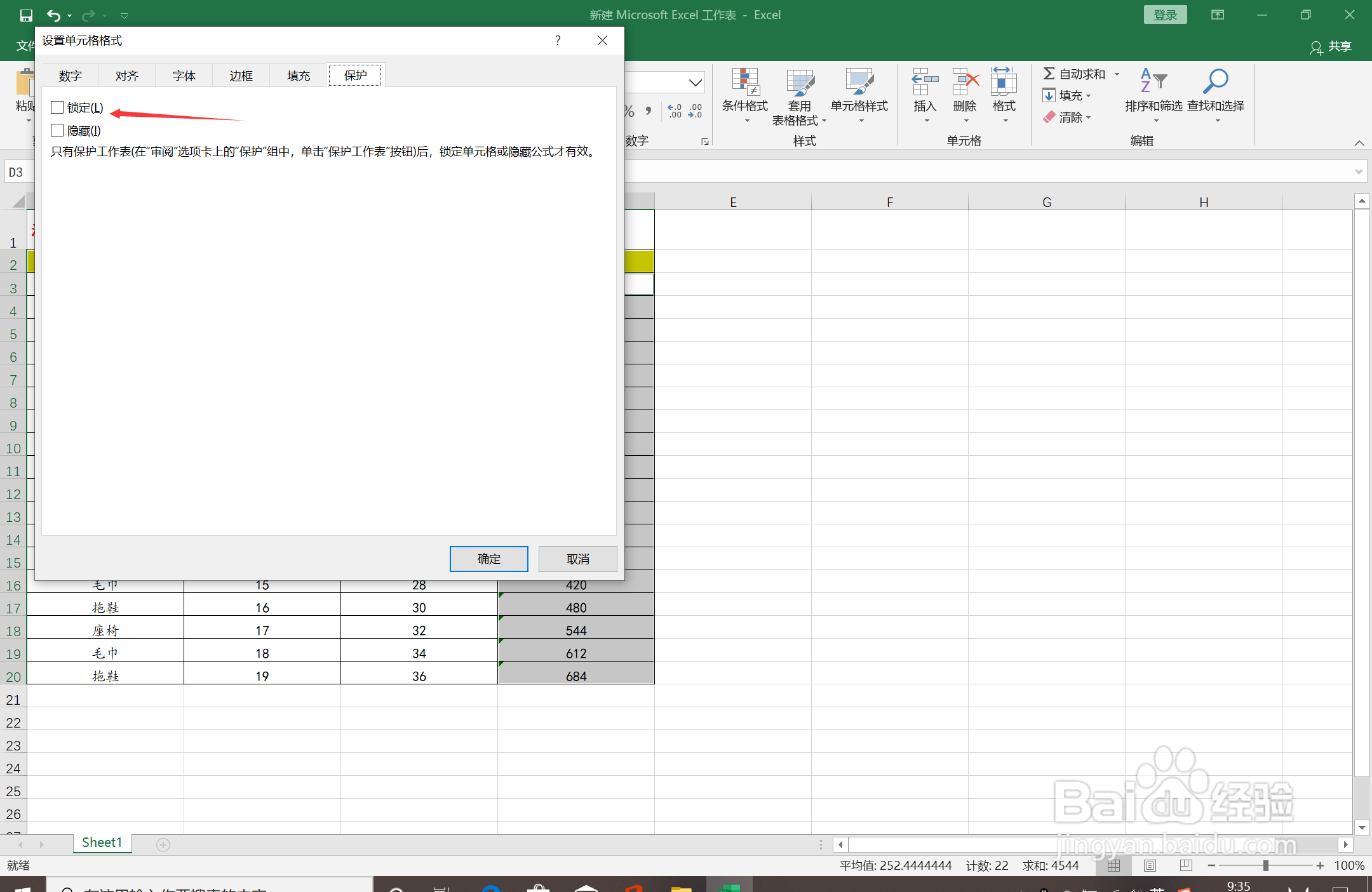Open the Format as Table icon
The height and width of the screenshot is (892, 1372).
799,83
